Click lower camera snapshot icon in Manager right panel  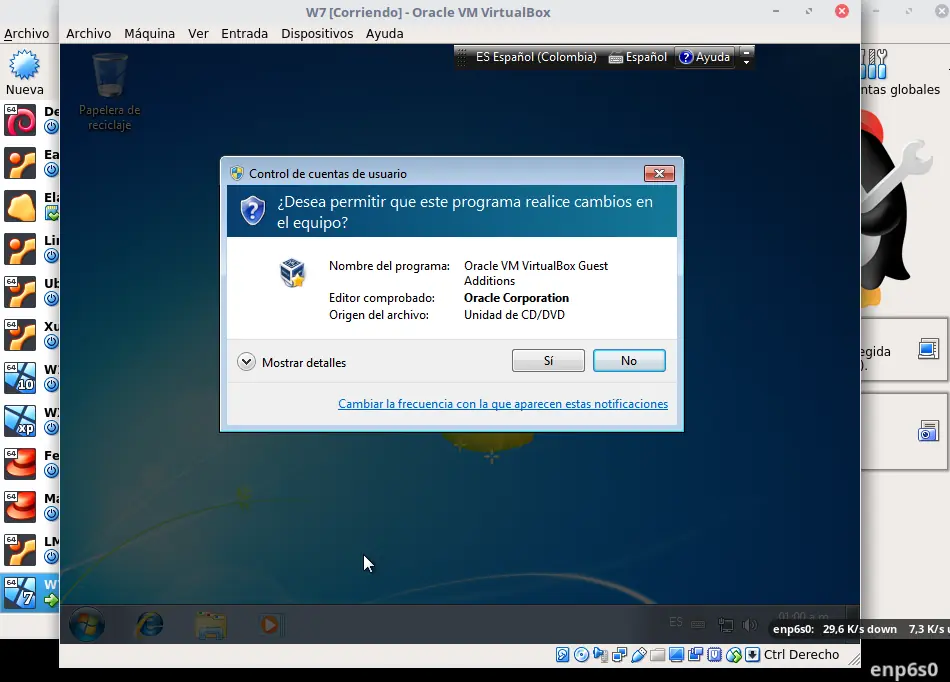928,431
